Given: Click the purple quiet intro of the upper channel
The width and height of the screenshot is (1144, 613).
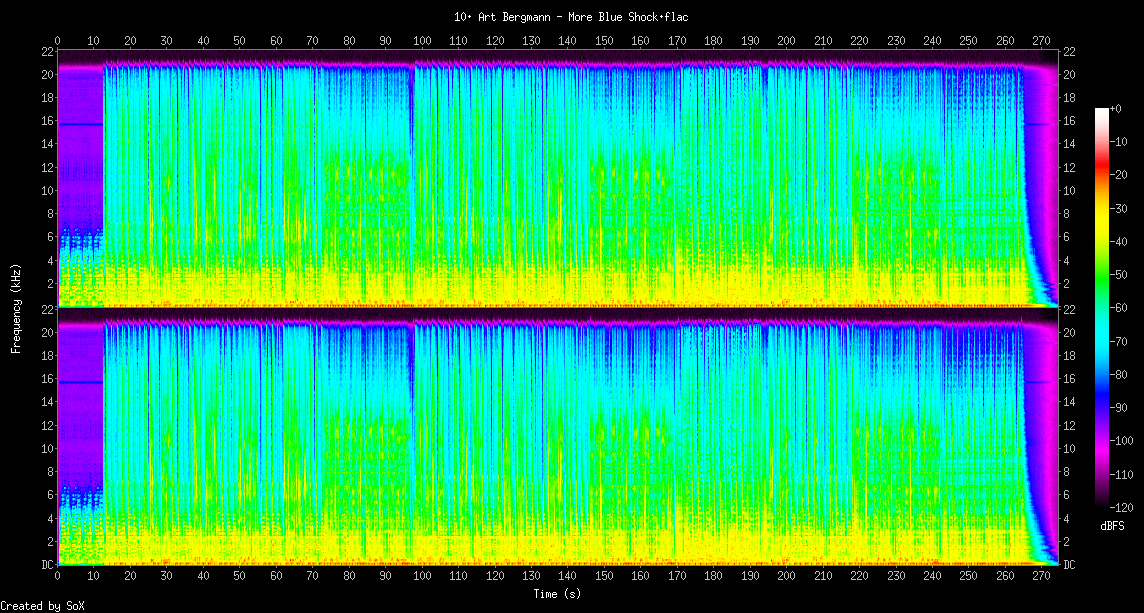Looking at the screenshot, I should tap(80, 150).
